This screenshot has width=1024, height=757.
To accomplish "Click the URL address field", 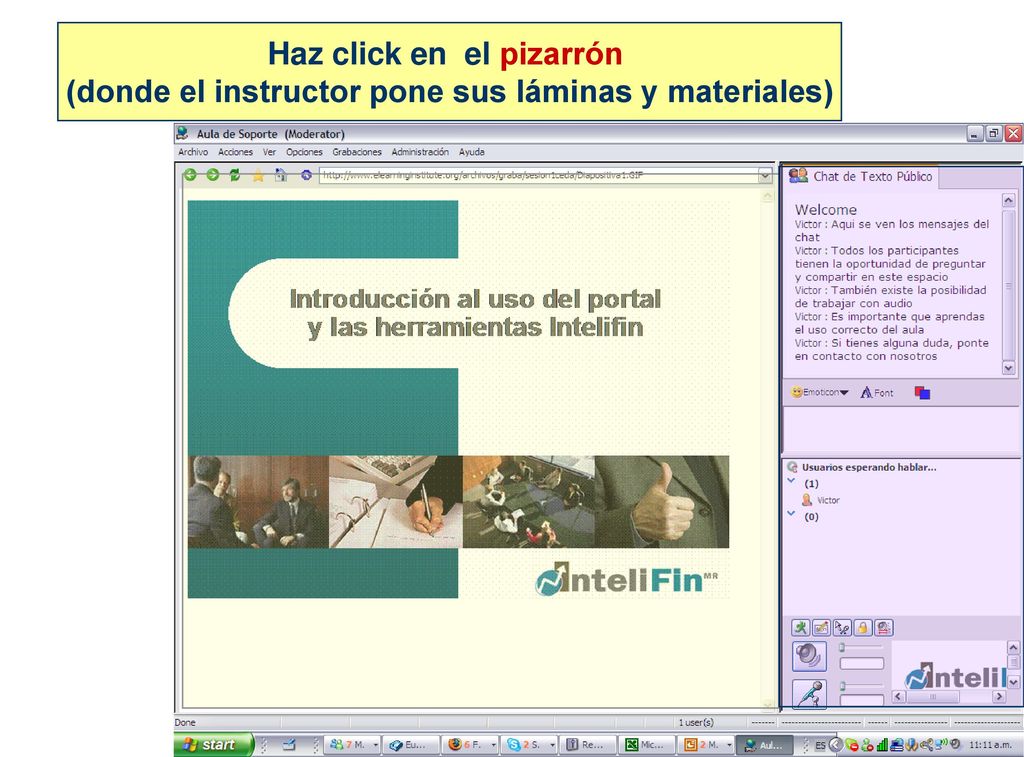I will 539,175.
